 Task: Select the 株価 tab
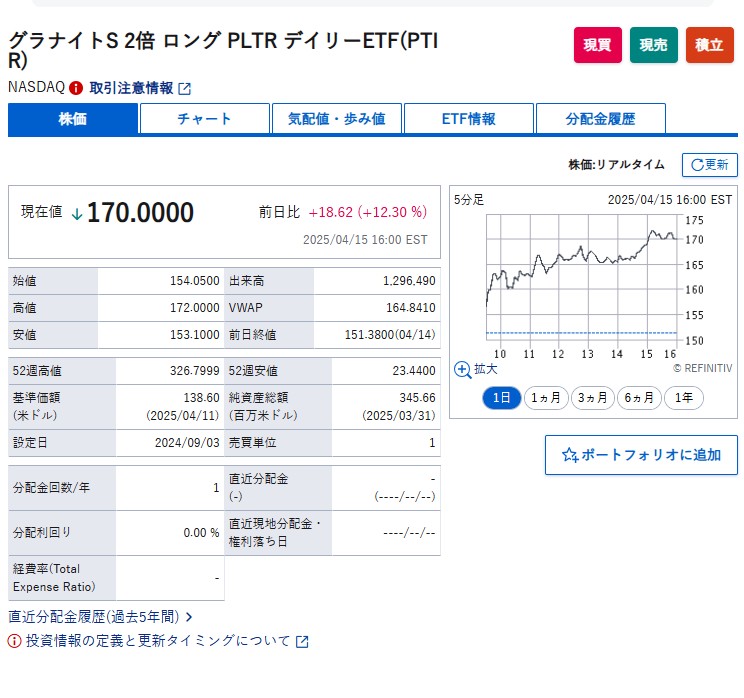[x=73, y=119]
